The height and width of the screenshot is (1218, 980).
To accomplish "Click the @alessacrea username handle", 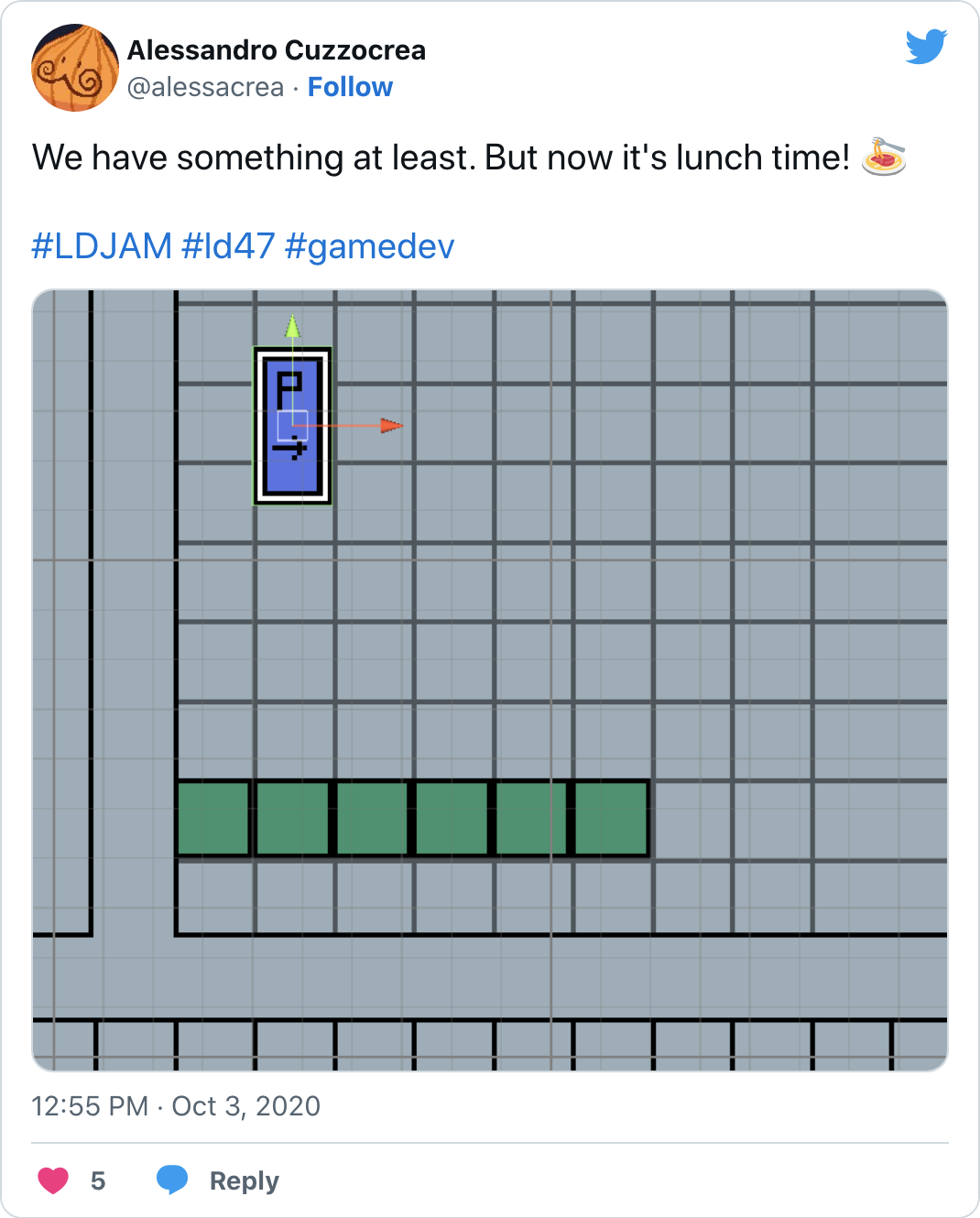I will [203, 86].
